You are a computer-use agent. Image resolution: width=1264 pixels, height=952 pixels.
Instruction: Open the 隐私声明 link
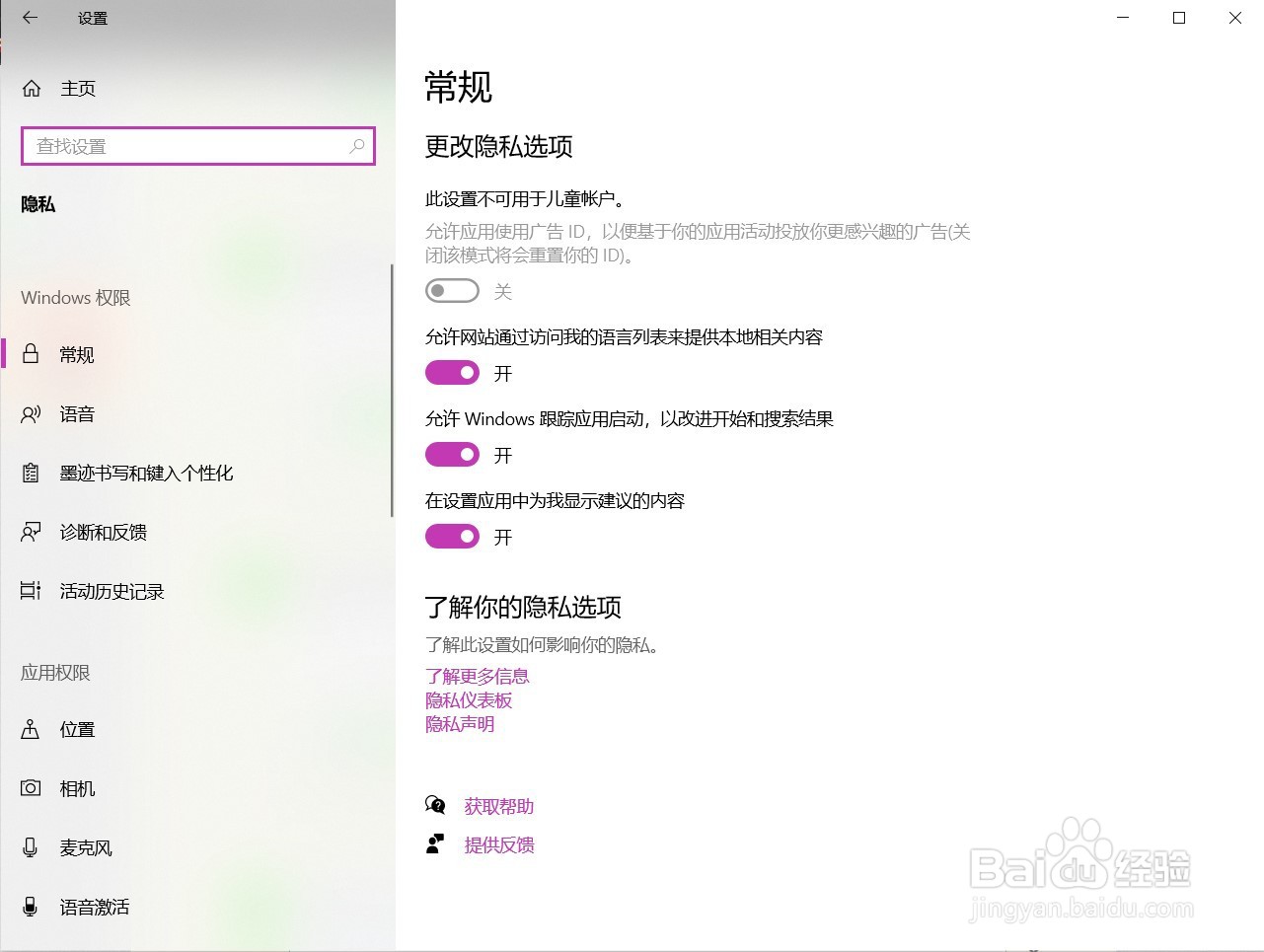tap(460, 724)
